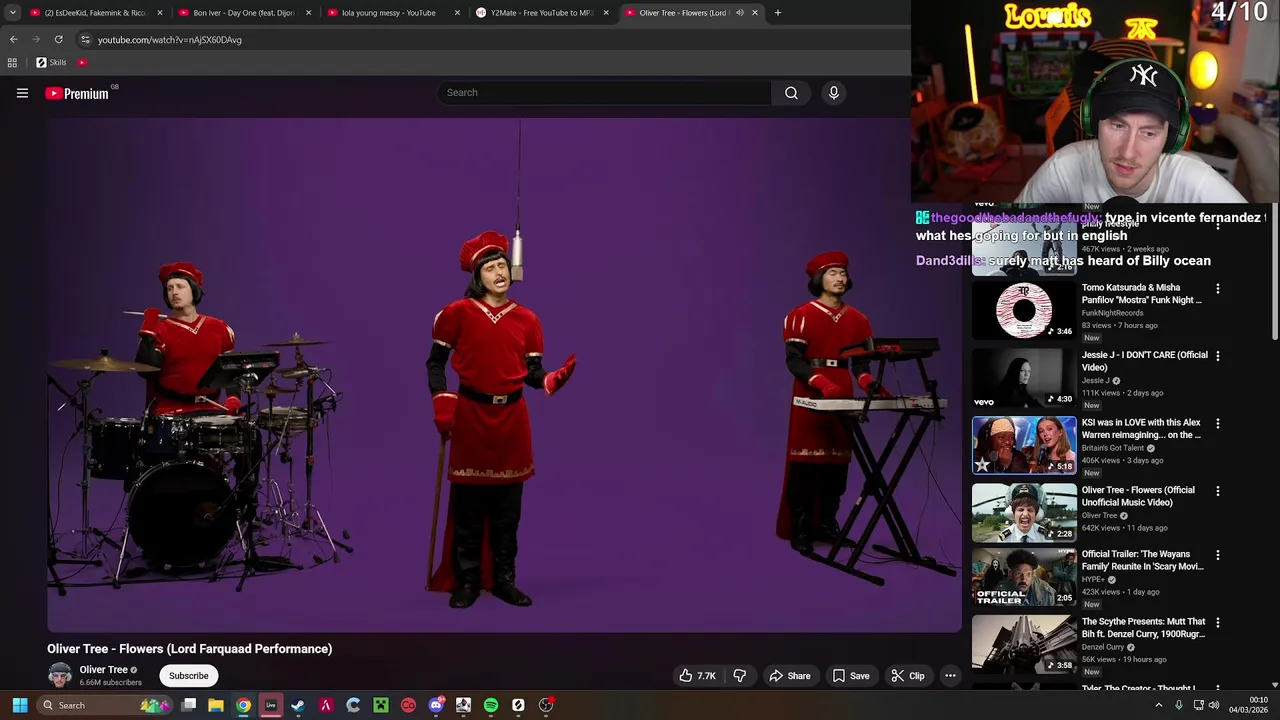Open Oliver Tree channel name link
The width and height of the screenshot is (1280, 720).
point(104,670)
